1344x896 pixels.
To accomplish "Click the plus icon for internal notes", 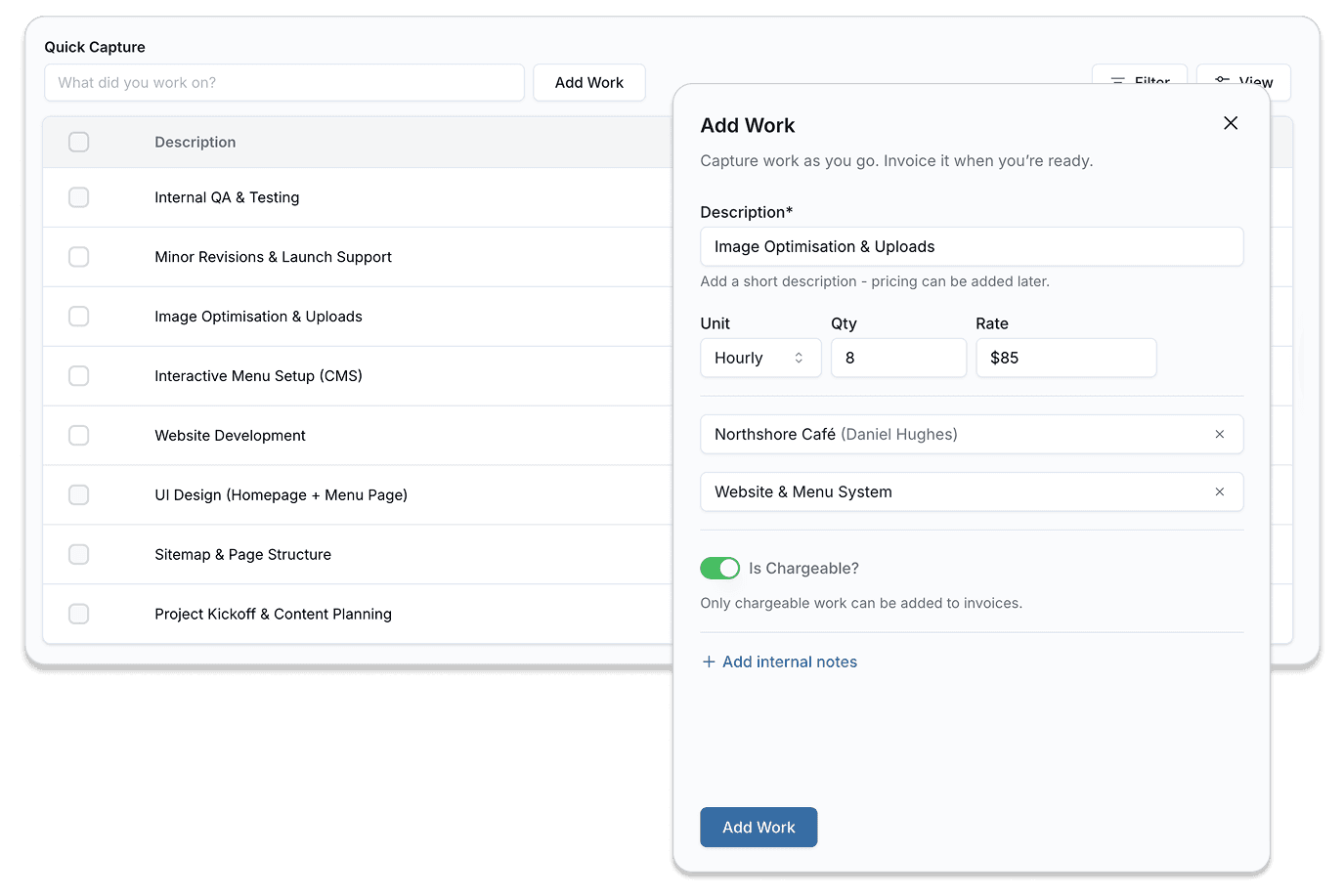I will (x=709, y=661).
